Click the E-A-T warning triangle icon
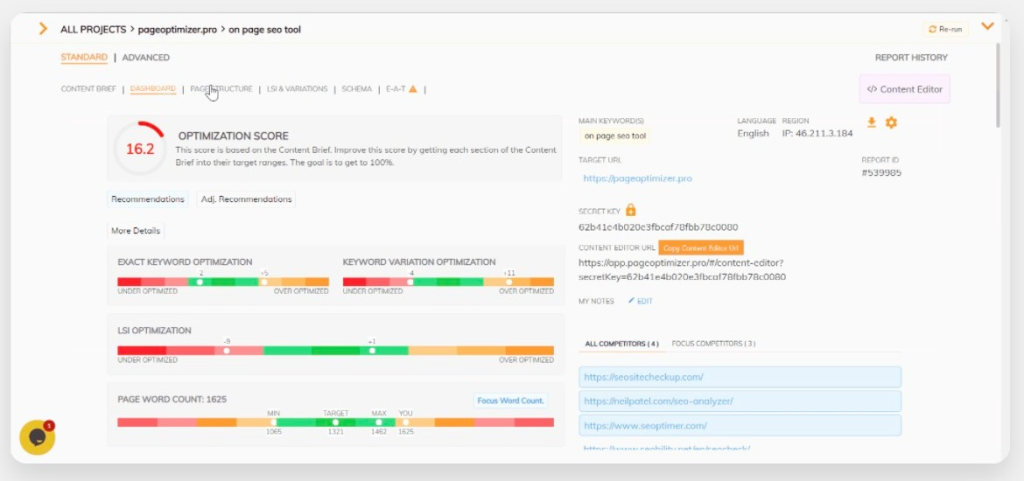 pyautogui.click(x=413, y=89)
